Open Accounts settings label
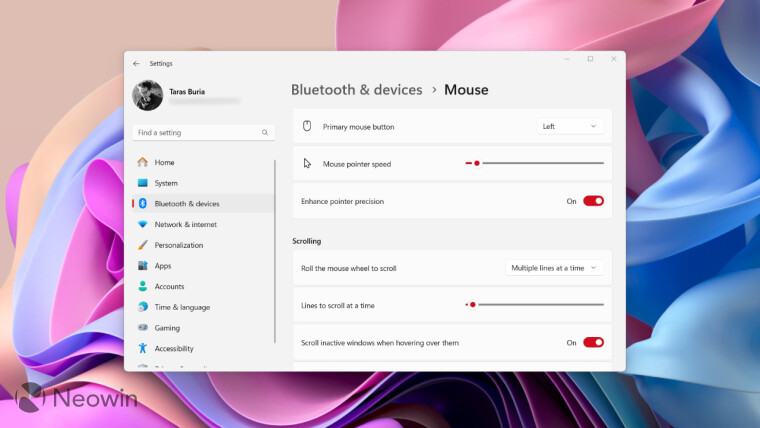 169,286
